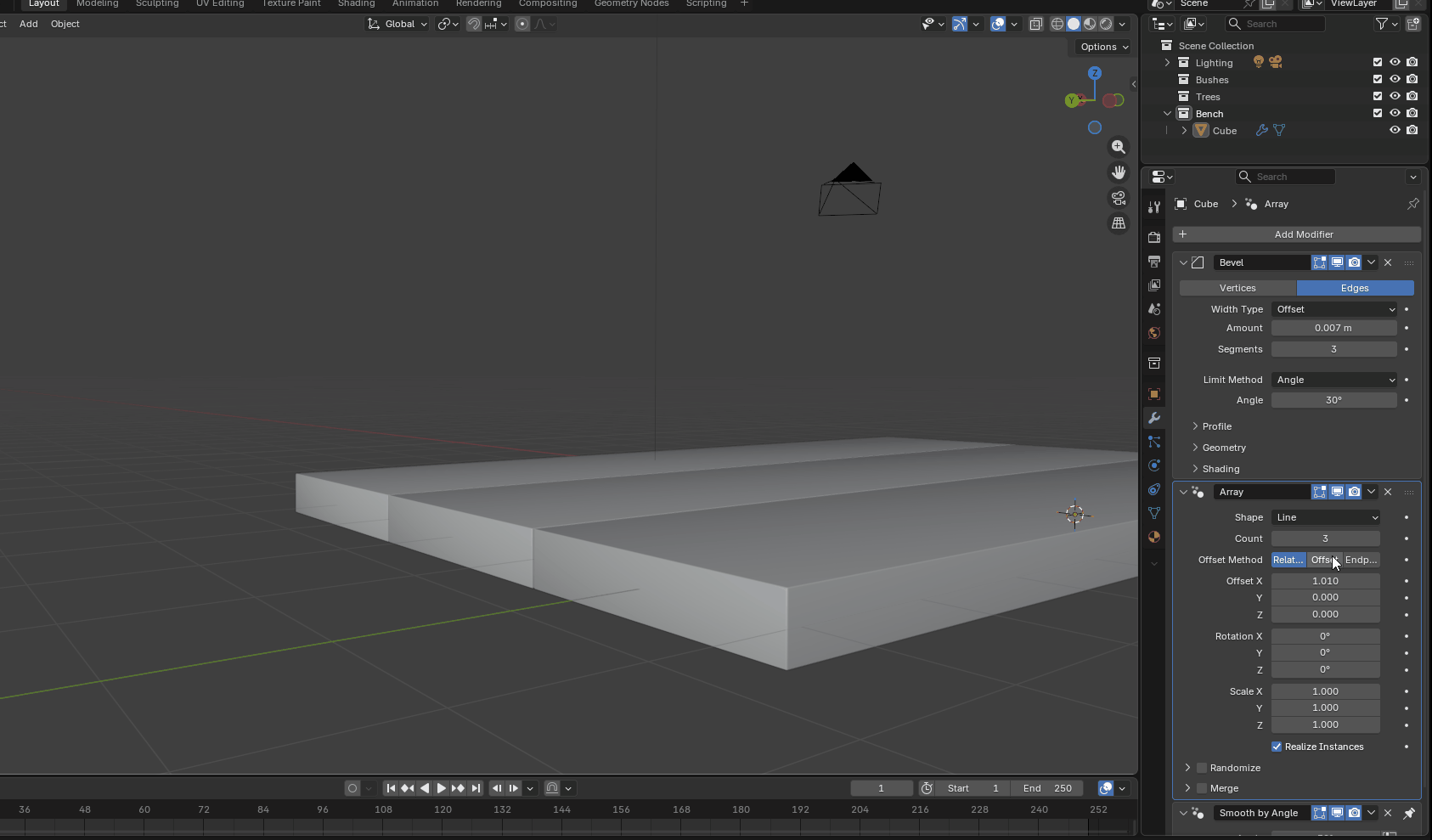
Task: Switch to the Shading workspace tab
Action: coord(356,3)
